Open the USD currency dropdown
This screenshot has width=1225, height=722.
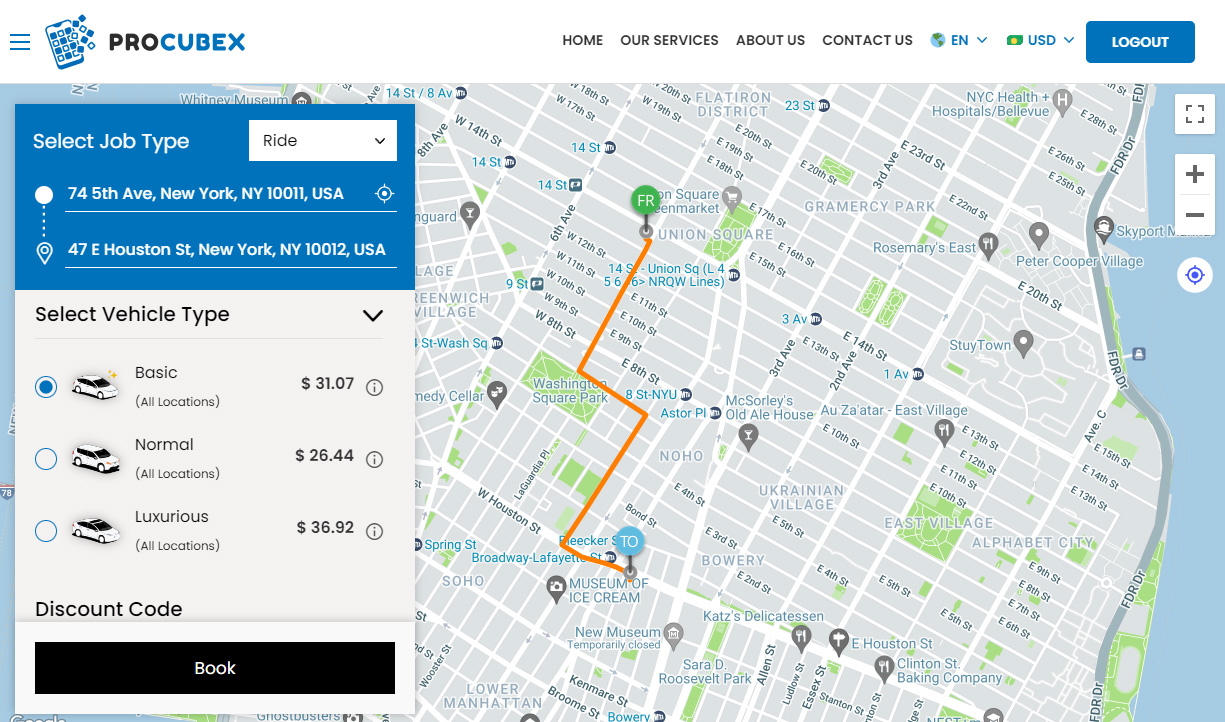(x=1041, y=41)
